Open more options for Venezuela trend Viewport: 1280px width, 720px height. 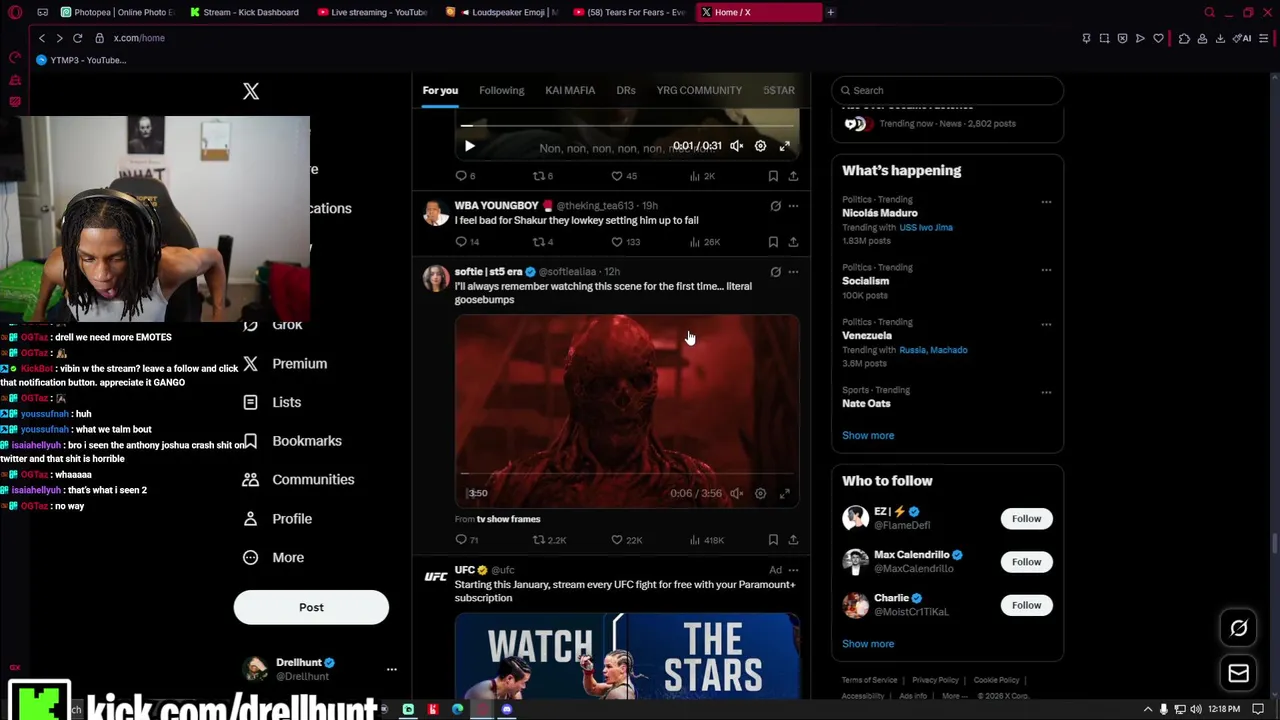point(1046,324)
